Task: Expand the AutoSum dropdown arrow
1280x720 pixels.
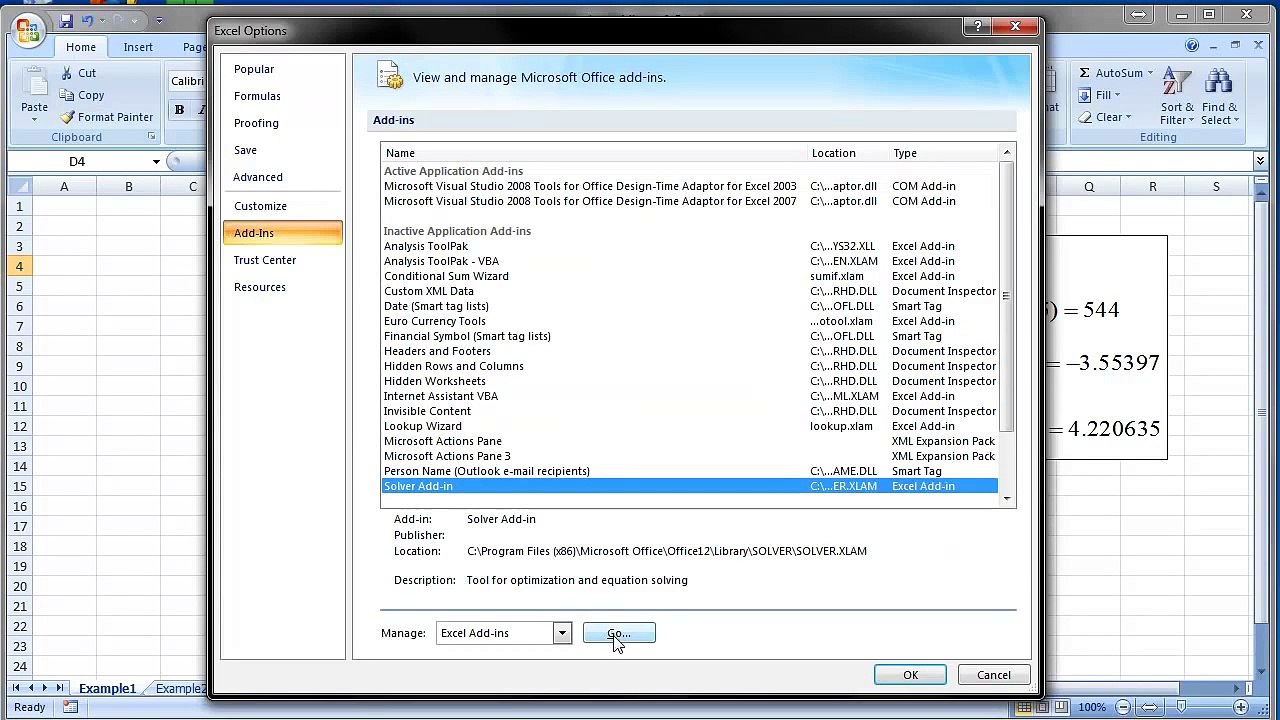Action: 1150,73
